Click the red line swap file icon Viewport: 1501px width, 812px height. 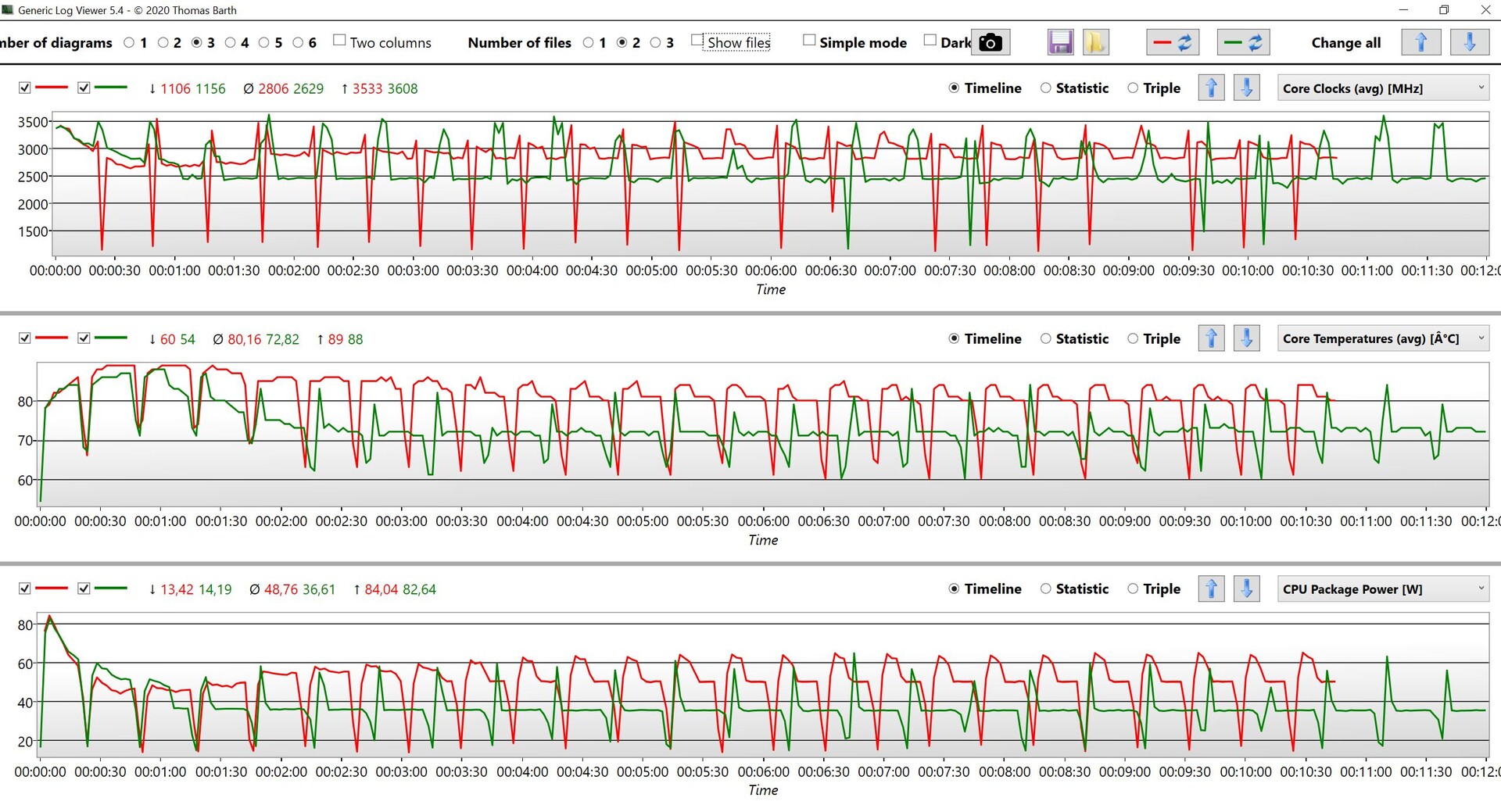click(1173, 42)
